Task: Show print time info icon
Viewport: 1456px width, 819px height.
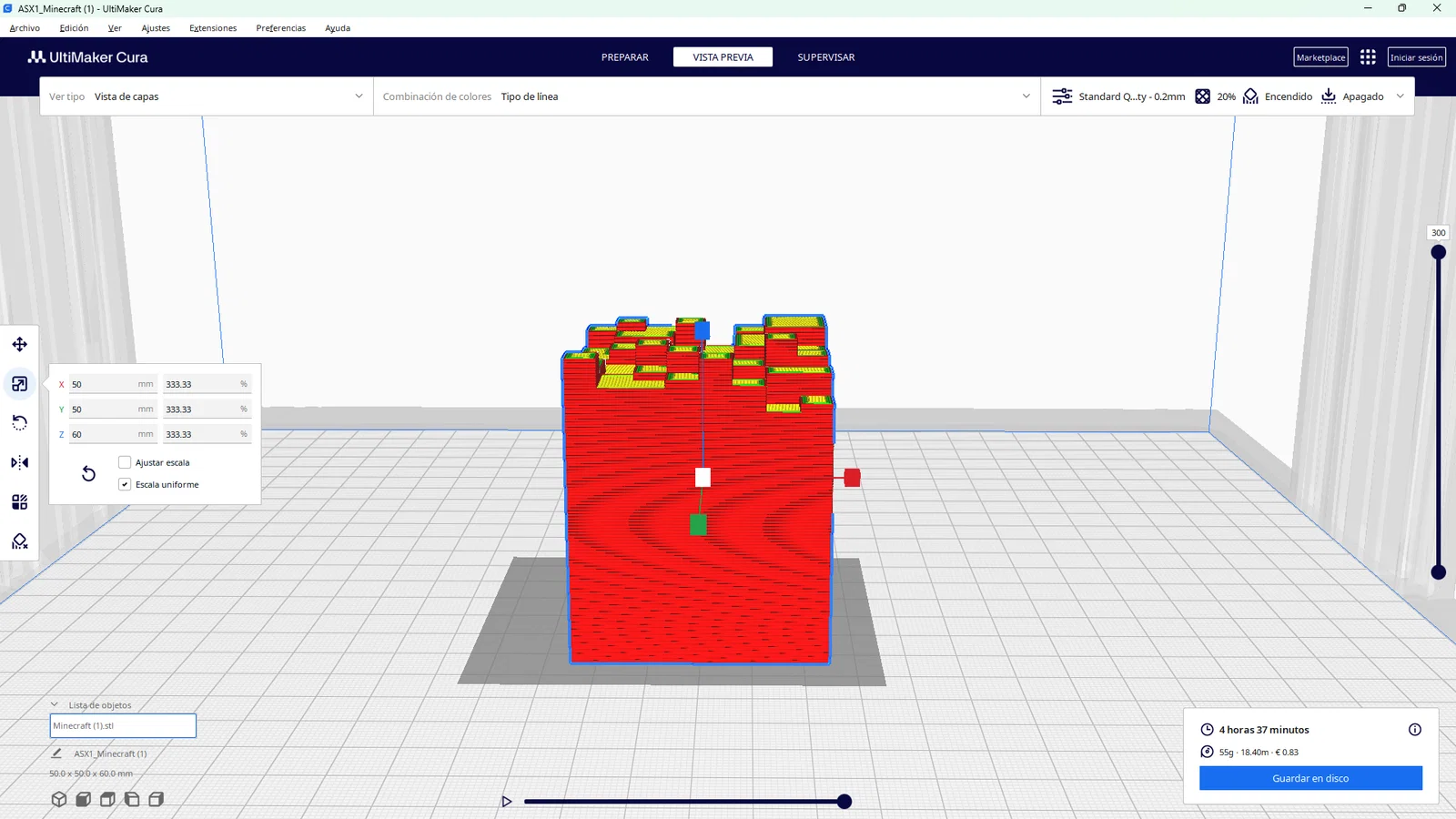Action: [x=1415, y=729]
